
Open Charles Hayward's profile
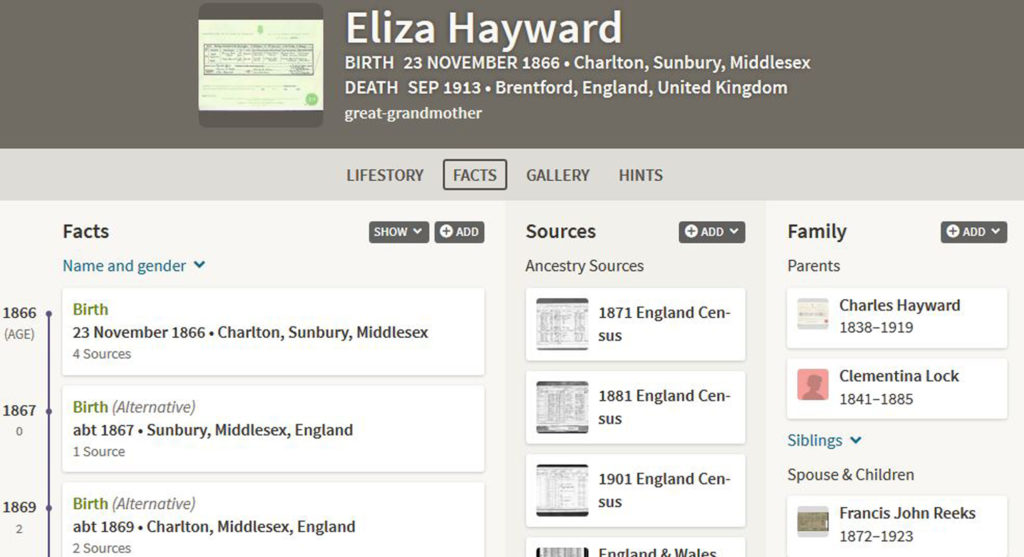click(897, 317)
